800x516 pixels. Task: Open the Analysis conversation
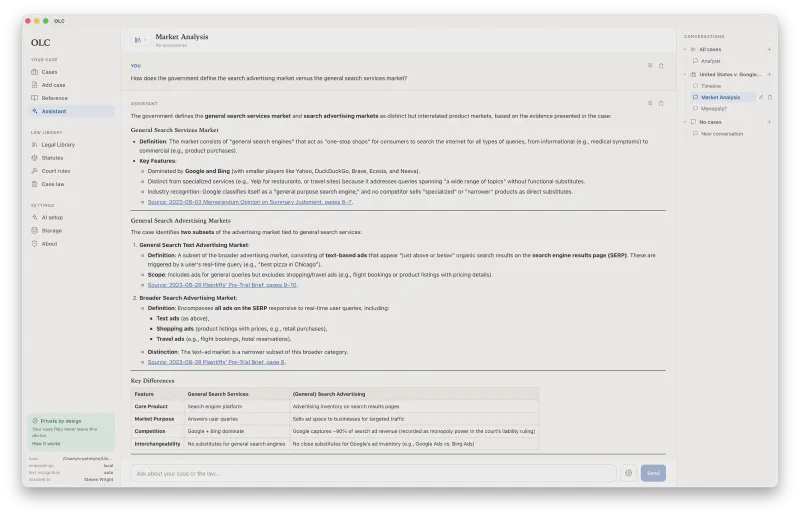(x=710, y=61)
